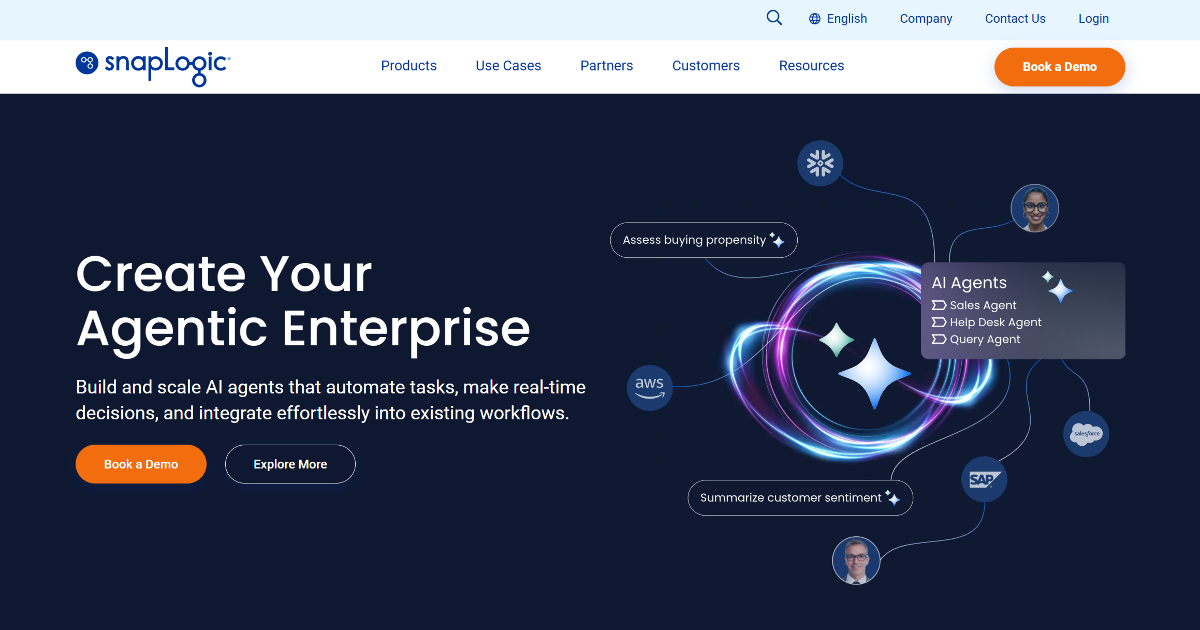Click the AWS circle icon
This screenshot has width=1200, height=630.
(649, 388)
